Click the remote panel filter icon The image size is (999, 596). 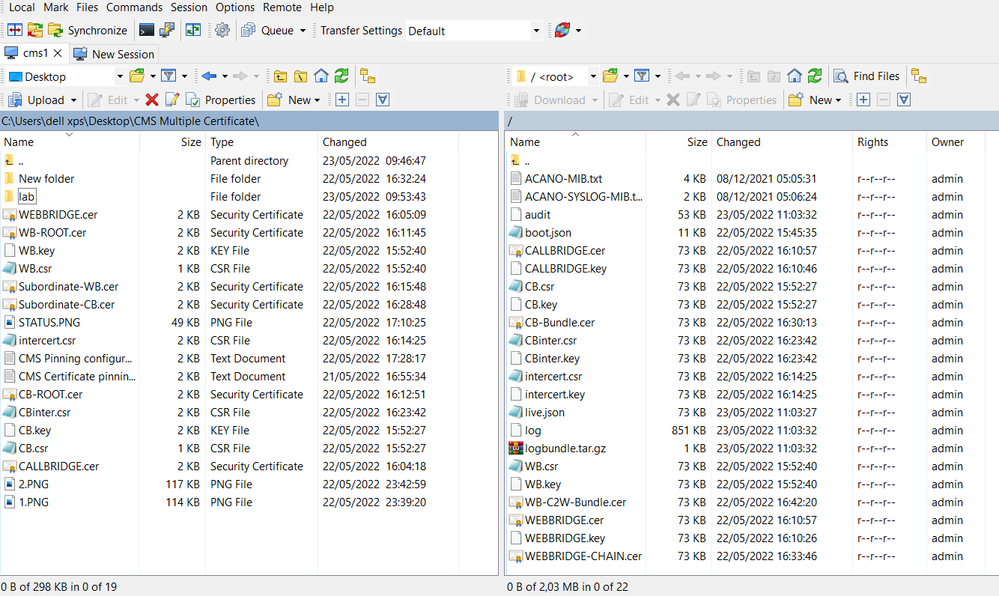642,76
